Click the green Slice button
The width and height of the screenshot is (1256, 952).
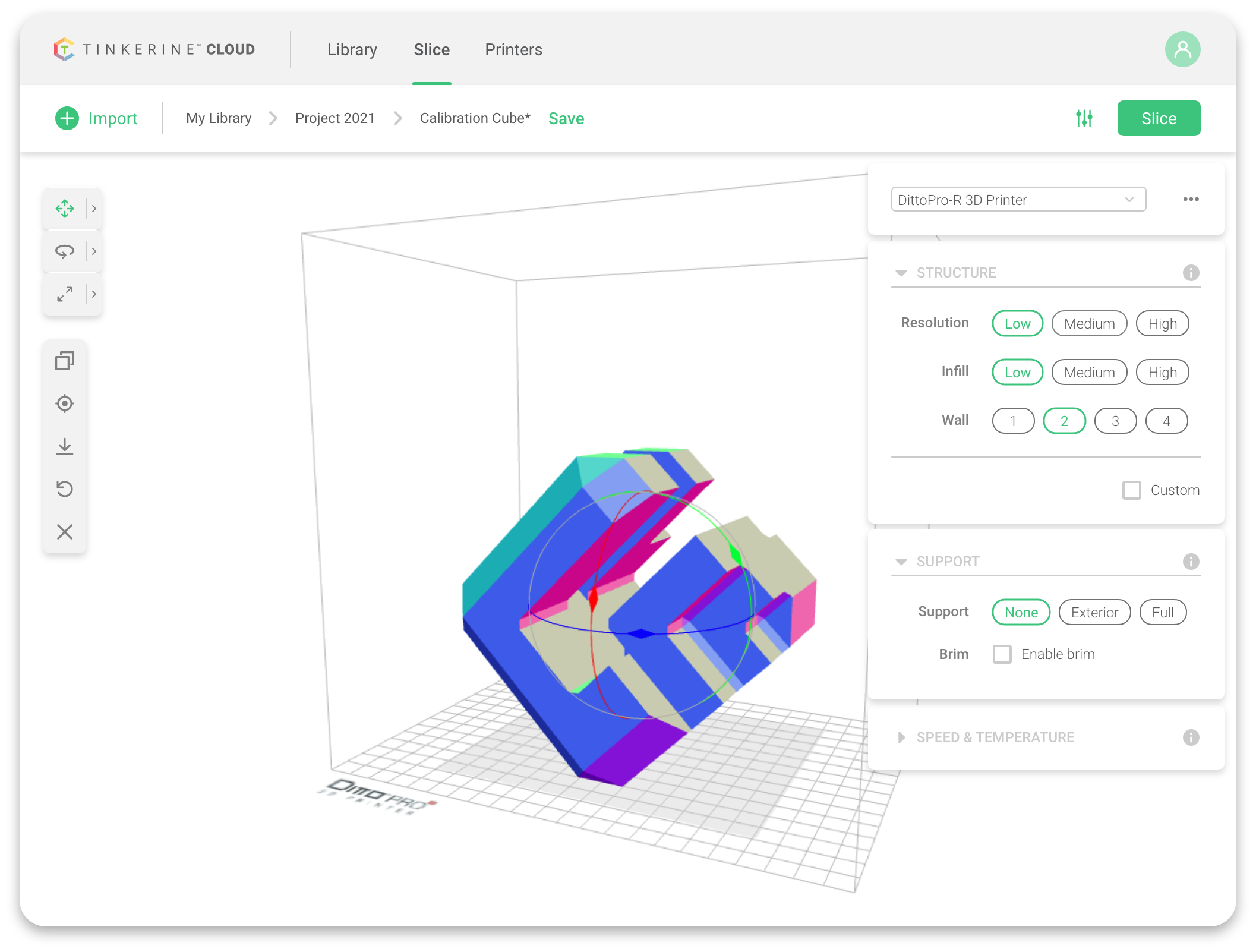[1159, 118]
